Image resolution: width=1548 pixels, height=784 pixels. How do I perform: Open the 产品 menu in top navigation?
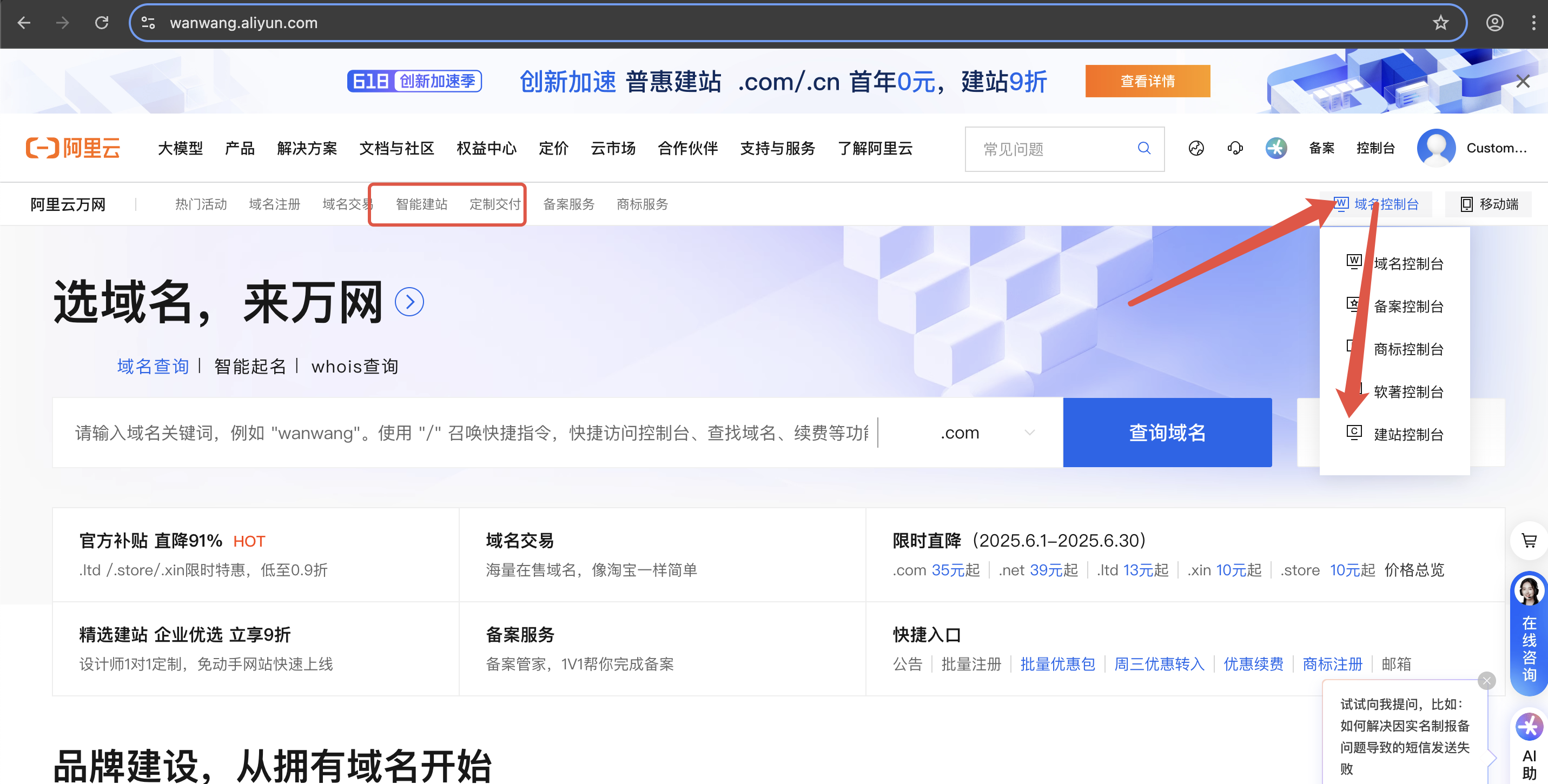(239, 148)
